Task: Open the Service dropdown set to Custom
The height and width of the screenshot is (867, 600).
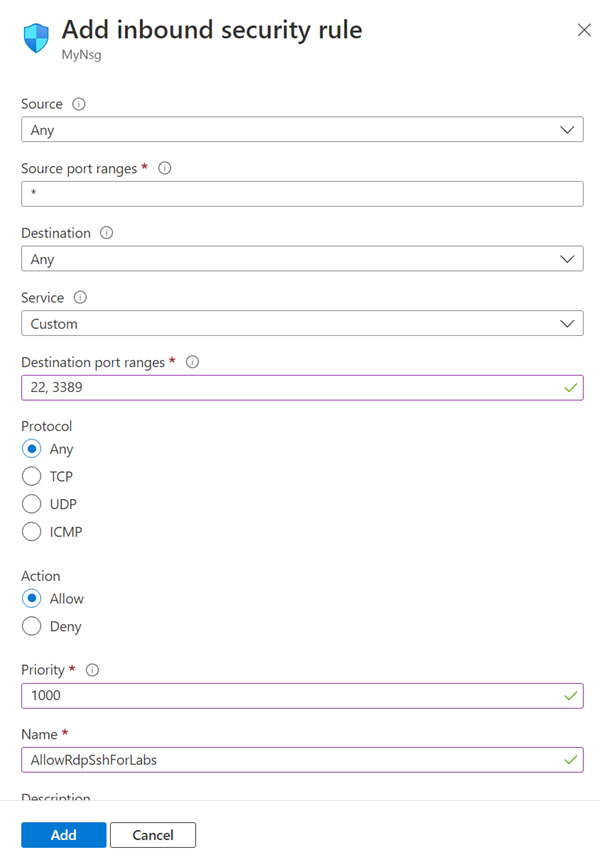Action: pyautogui.click(x=300, y=323)
